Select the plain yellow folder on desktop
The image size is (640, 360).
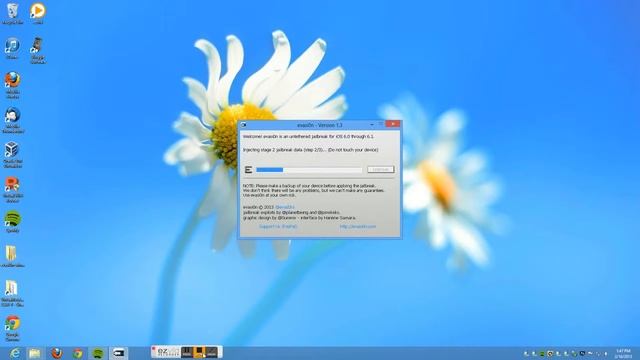point(12,256)
